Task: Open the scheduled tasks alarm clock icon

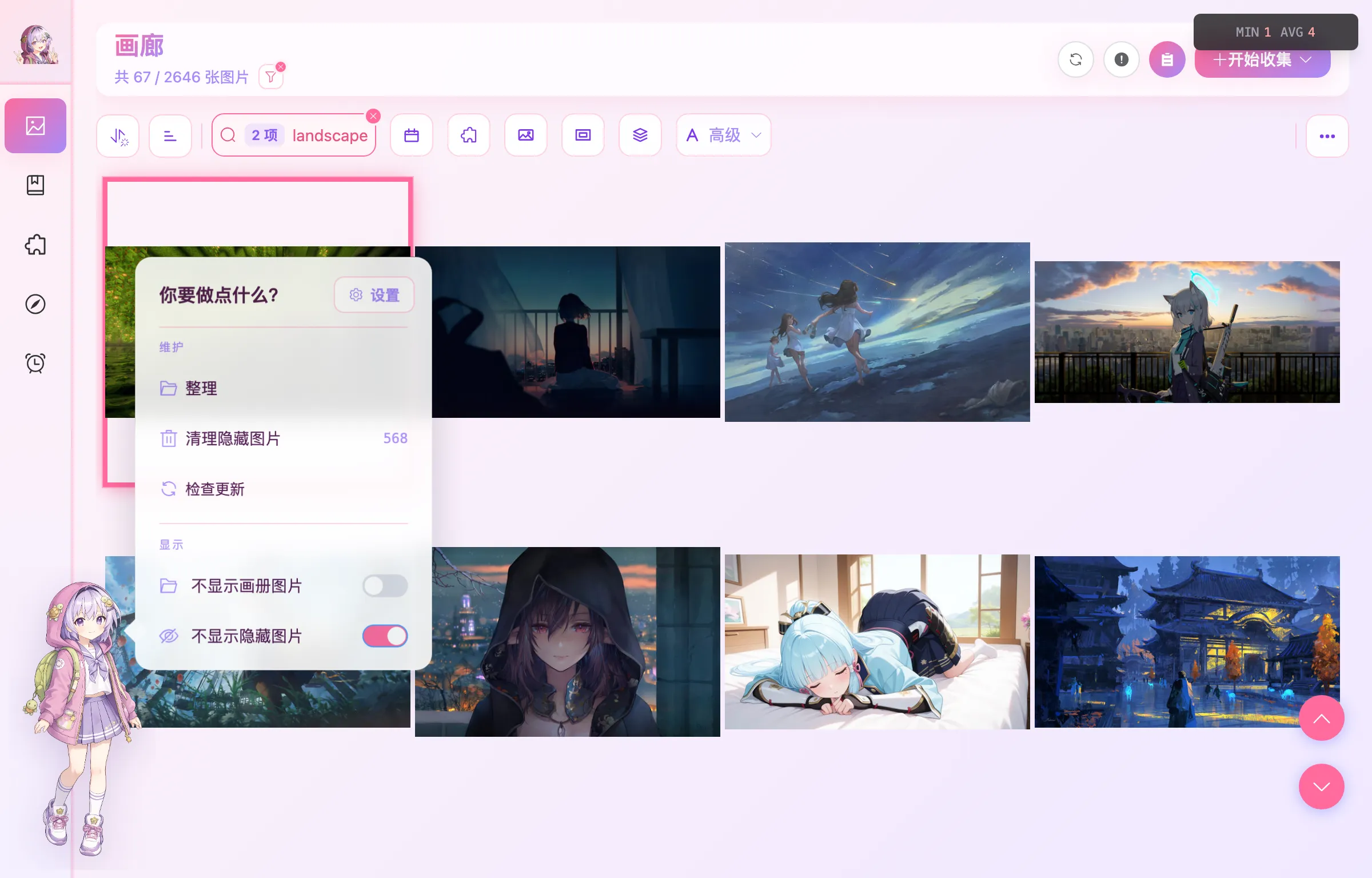Action: coord(35,364)
